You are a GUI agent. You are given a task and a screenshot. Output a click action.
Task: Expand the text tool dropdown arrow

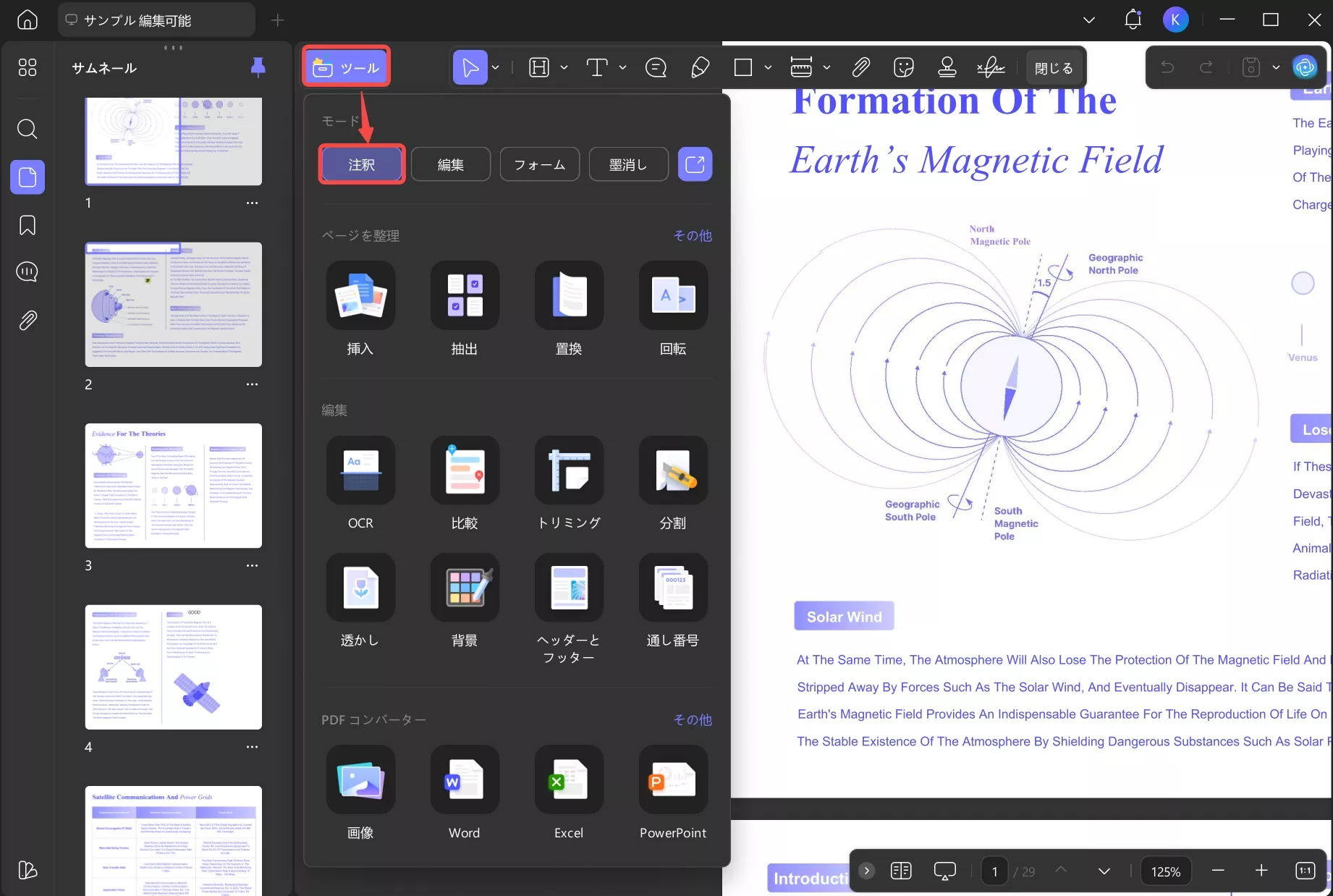tap(623, 67)
